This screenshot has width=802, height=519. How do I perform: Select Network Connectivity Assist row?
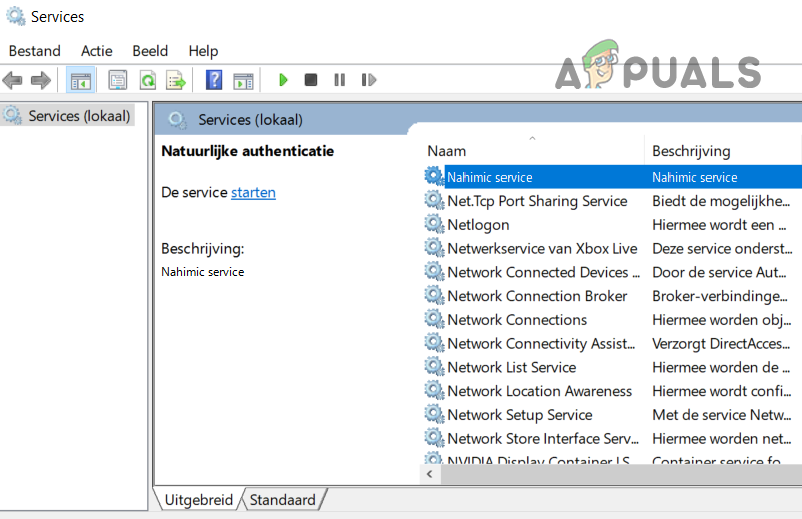[x=612, y=344]
